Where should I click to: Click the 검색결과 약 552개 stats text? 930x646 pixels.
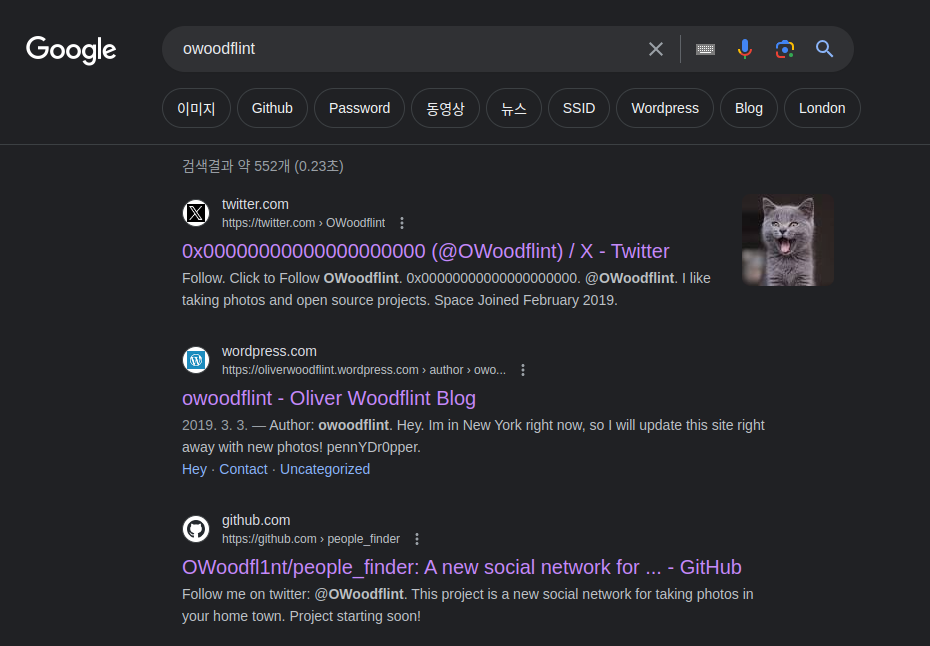point(262,166)
